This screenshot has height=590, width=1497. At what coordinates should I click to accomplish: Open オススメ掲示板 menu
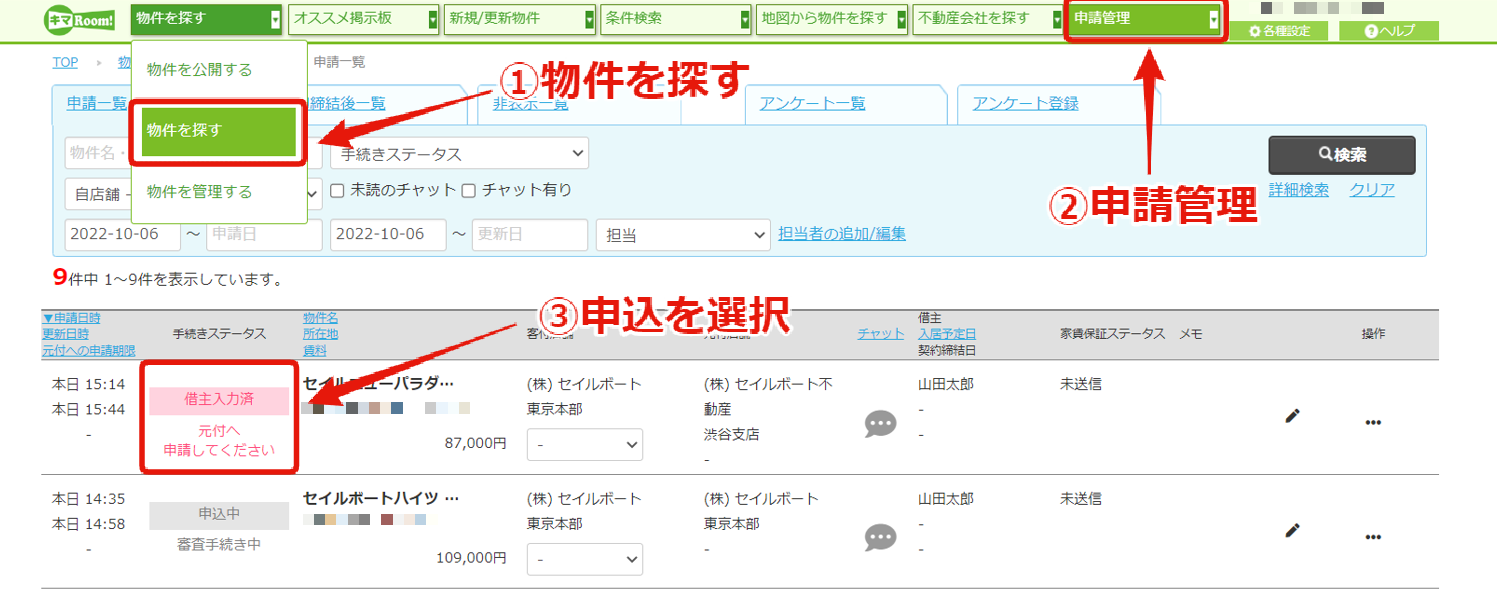364,19
